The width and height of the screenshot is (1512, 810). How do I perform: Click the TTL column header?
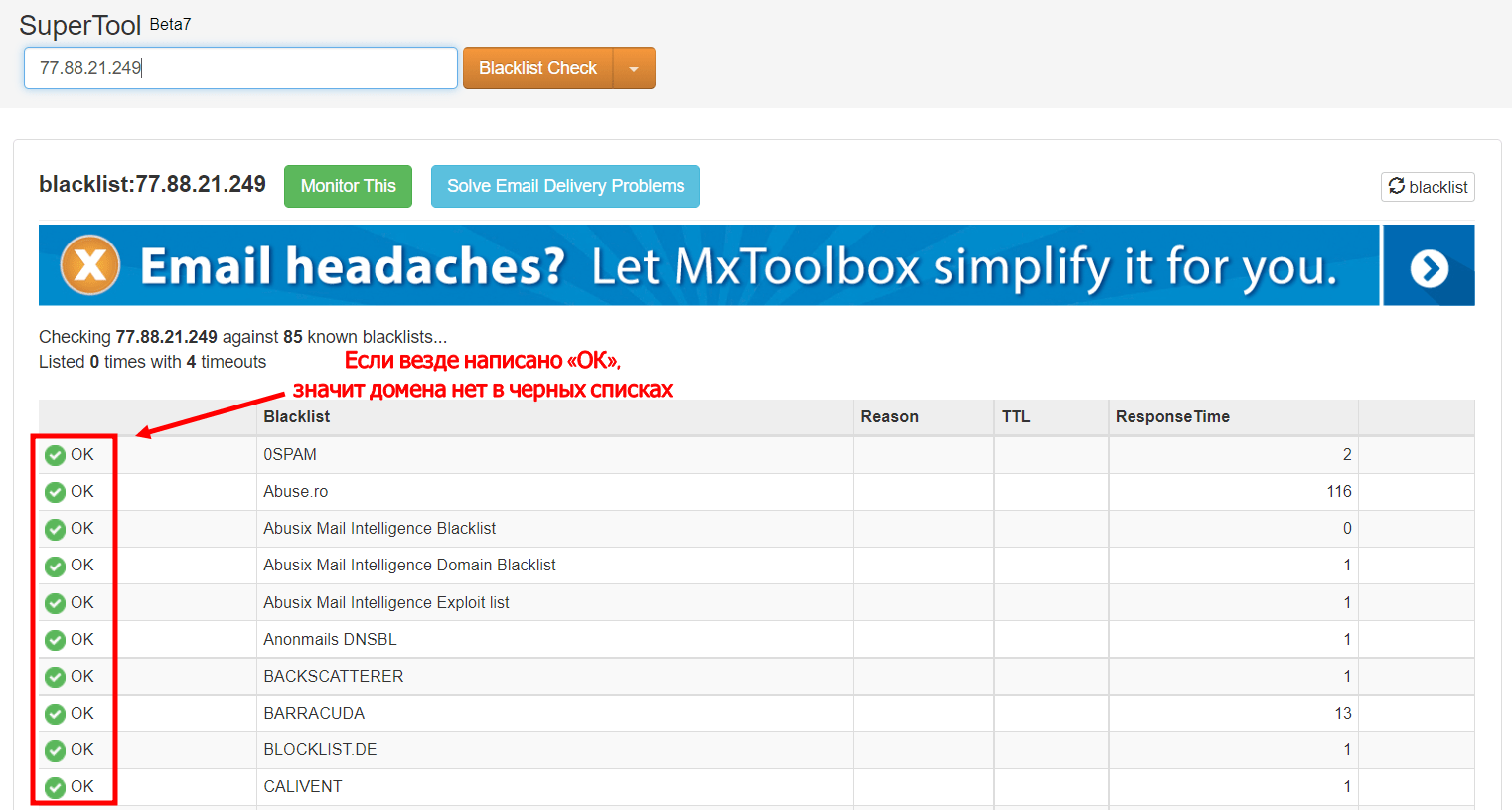(x=1015, y=417)
